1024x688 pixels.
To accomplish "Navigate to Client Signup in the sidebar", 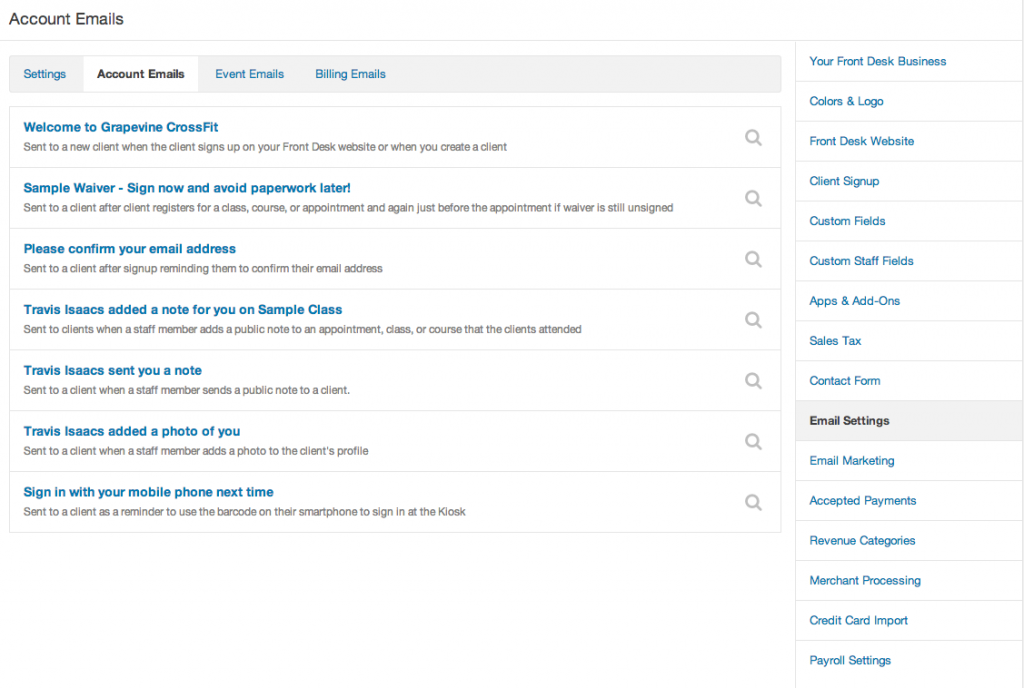I will [x=844, y=181].
